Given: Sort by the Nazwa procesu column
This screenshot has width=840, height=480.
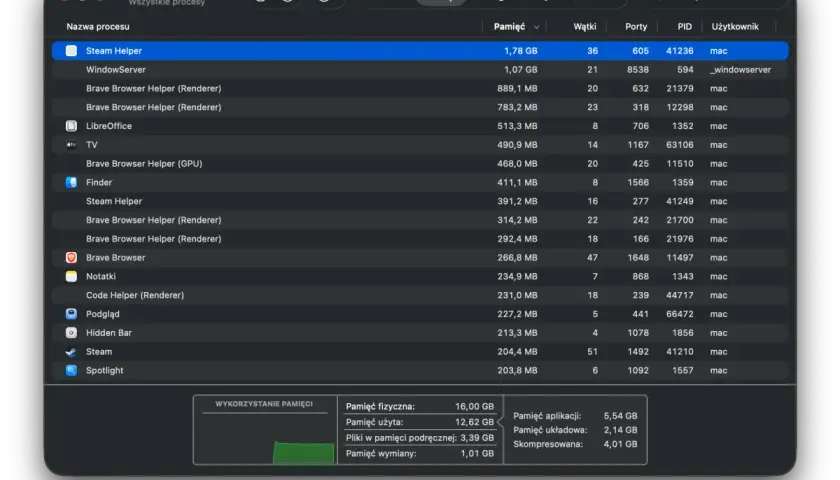Looking at the screenshot, I should (98, 26).
